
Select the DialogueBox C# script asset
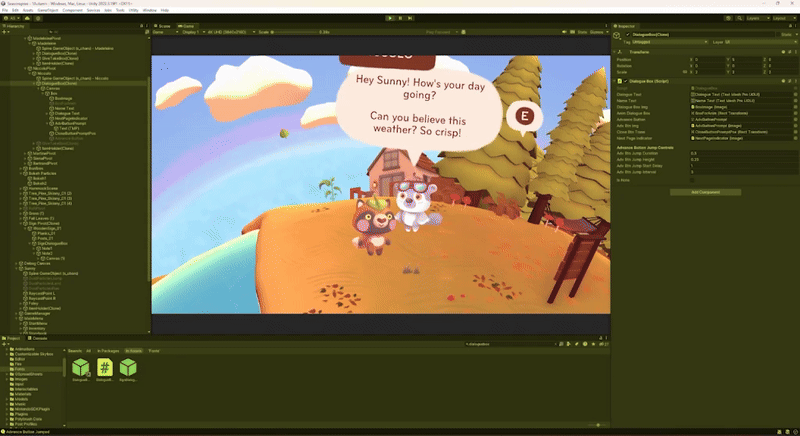pyautogui.click(x=105, y=367)
